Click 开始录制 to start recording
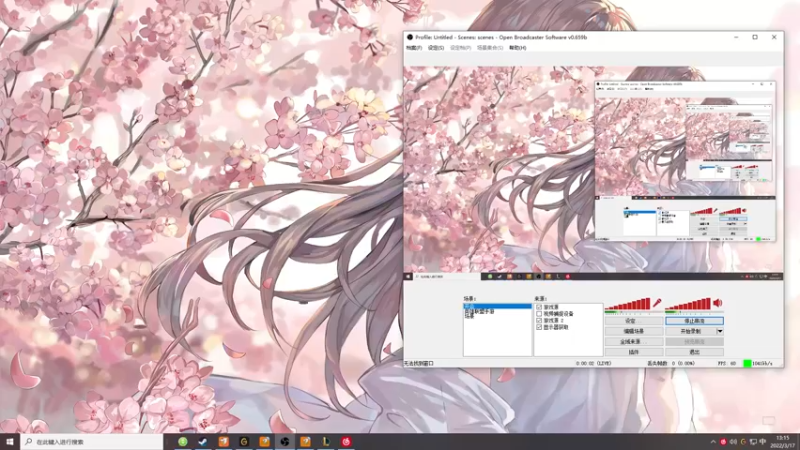The width and height of the screenshot is (800, 450). 691,331
